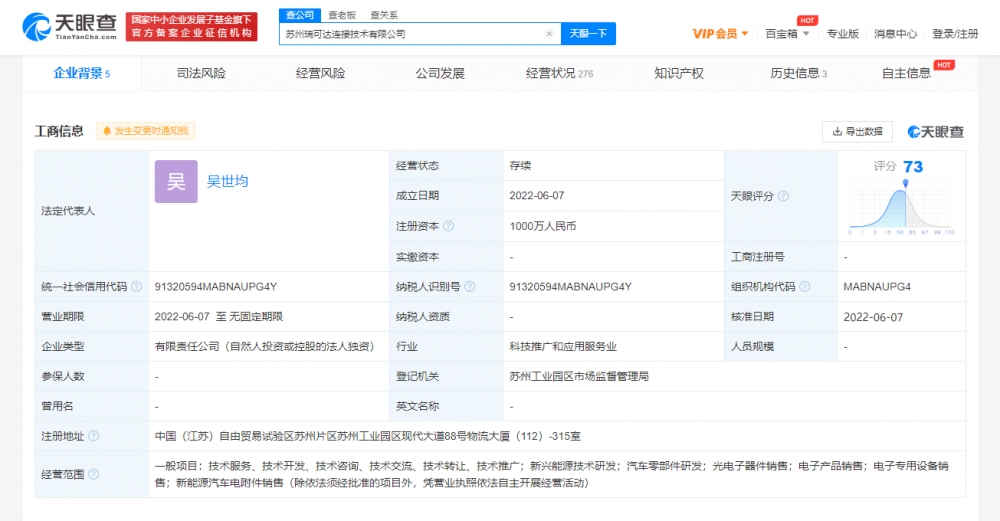Click the 导出数据 export button
Image resolution: width=1000 pixels, height=521 pixels.
click(857, 132)
